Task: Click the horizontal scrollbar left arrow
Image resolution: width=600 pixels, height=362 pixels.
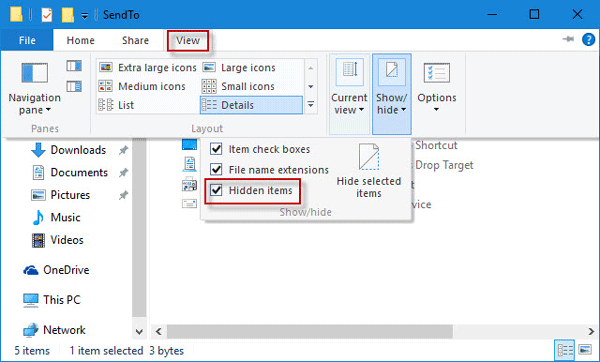Action: 159,331
